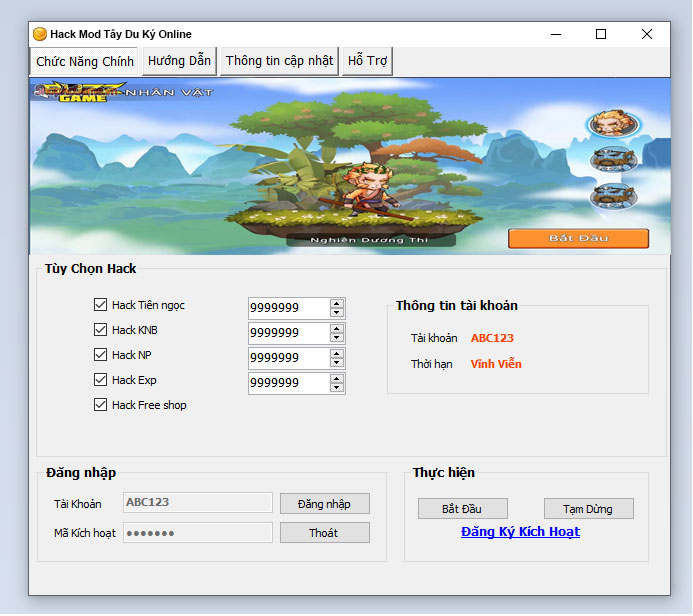
Task: Uncheck the Hack NP checkbox
Action: pyautogui.click(x=100, y=355)
